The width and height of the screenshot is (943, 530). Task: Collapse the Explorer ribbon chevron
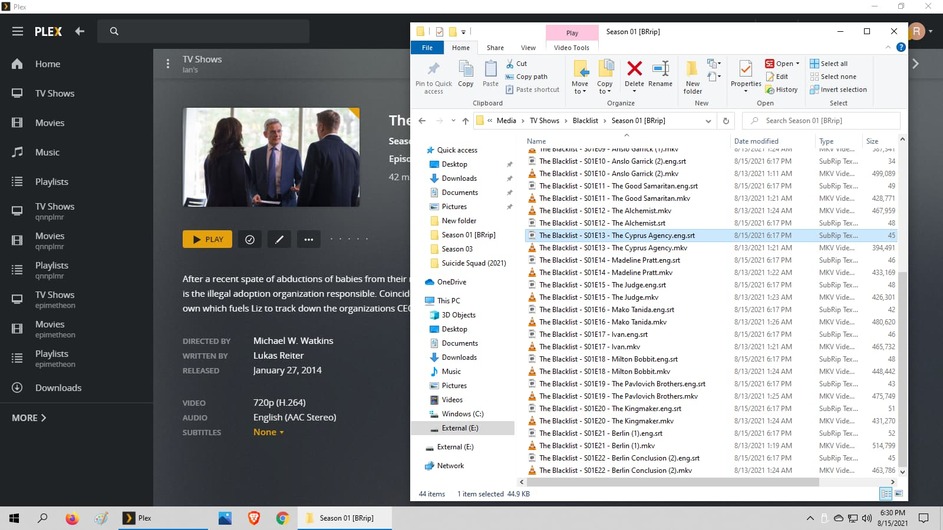(x=888, y=48)
